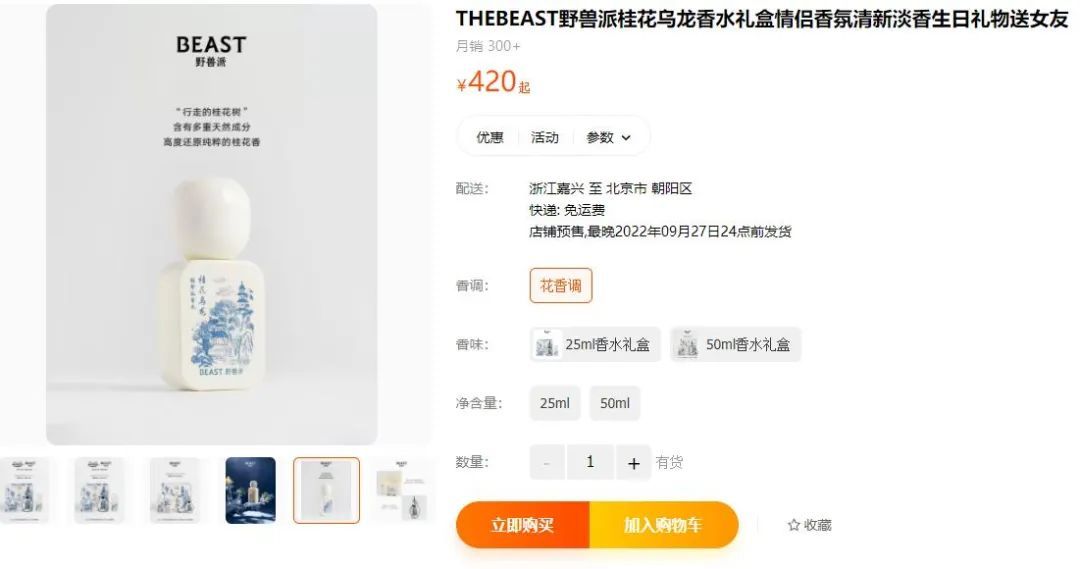Change delivery address 北京市 朝阳区
The image size is (1080, 569).
(x=649, y=188)
